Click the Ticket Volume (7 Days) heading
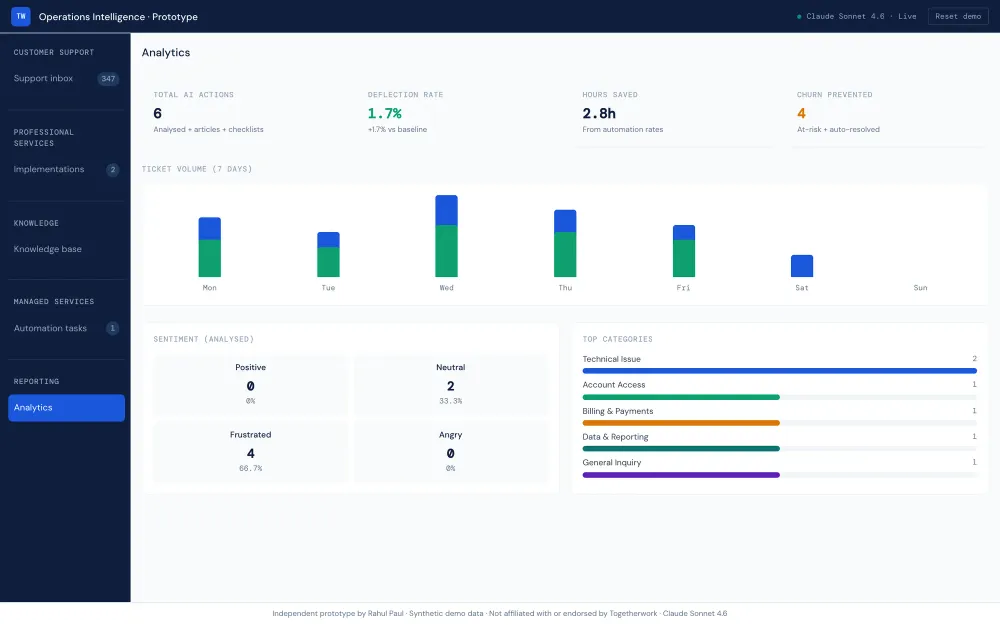1000x625 pixels. coord(197,170)
